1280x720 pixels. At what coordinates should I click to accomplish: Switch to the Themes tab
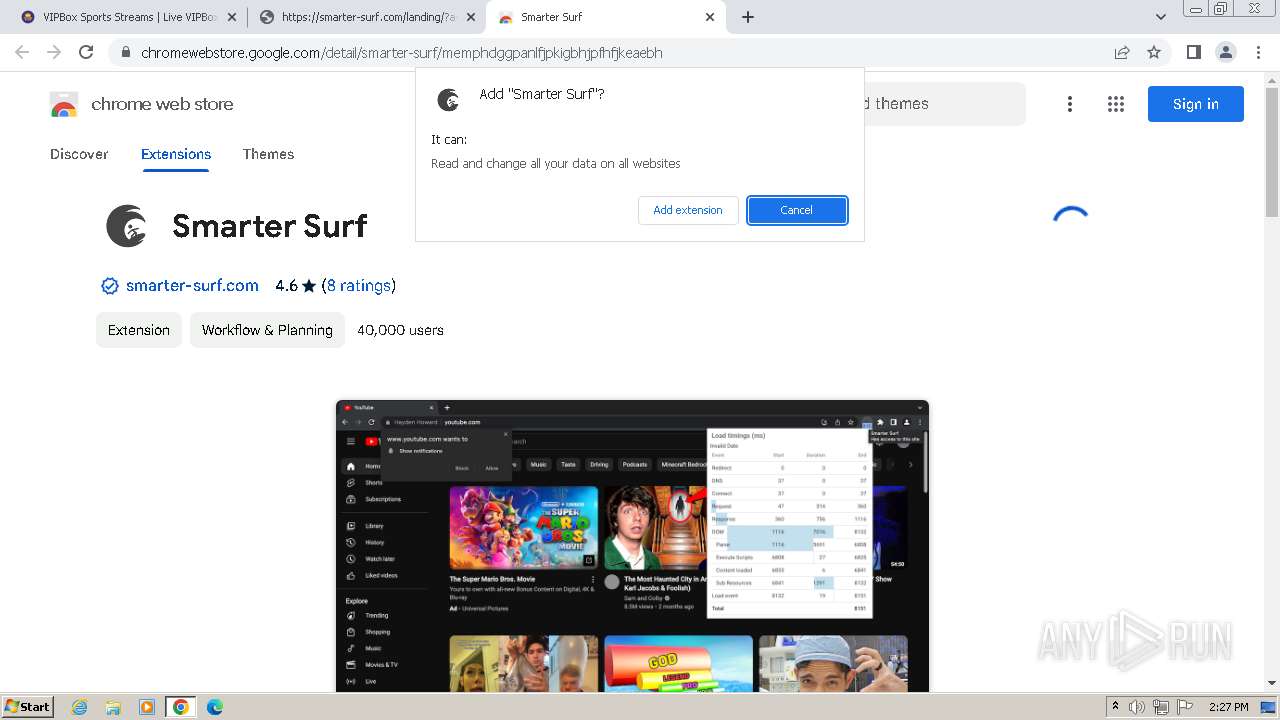(268, 154)
